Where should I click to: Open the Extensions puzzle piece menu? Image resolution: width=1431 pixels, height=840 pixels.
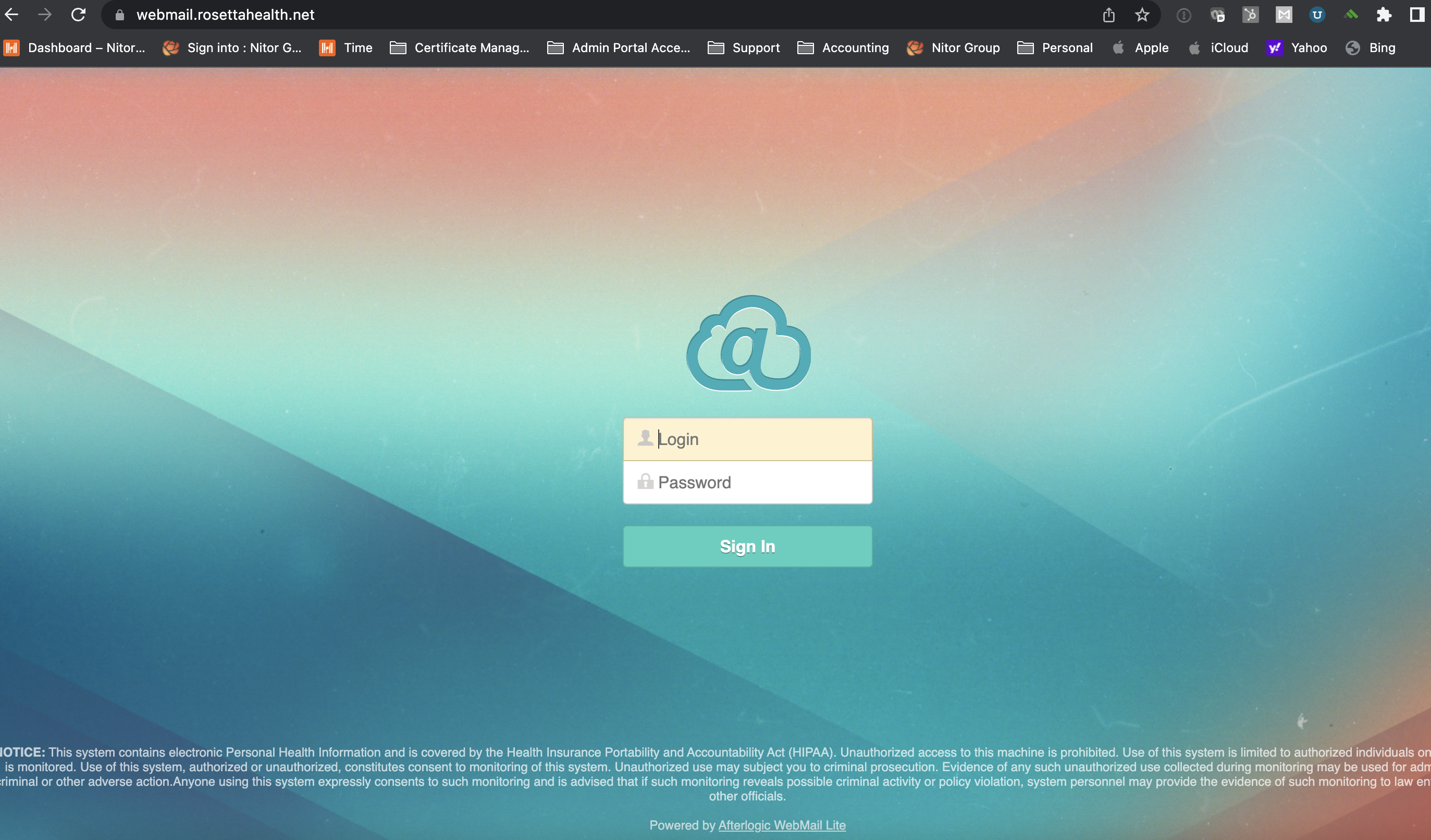[x=1384, y=15]
